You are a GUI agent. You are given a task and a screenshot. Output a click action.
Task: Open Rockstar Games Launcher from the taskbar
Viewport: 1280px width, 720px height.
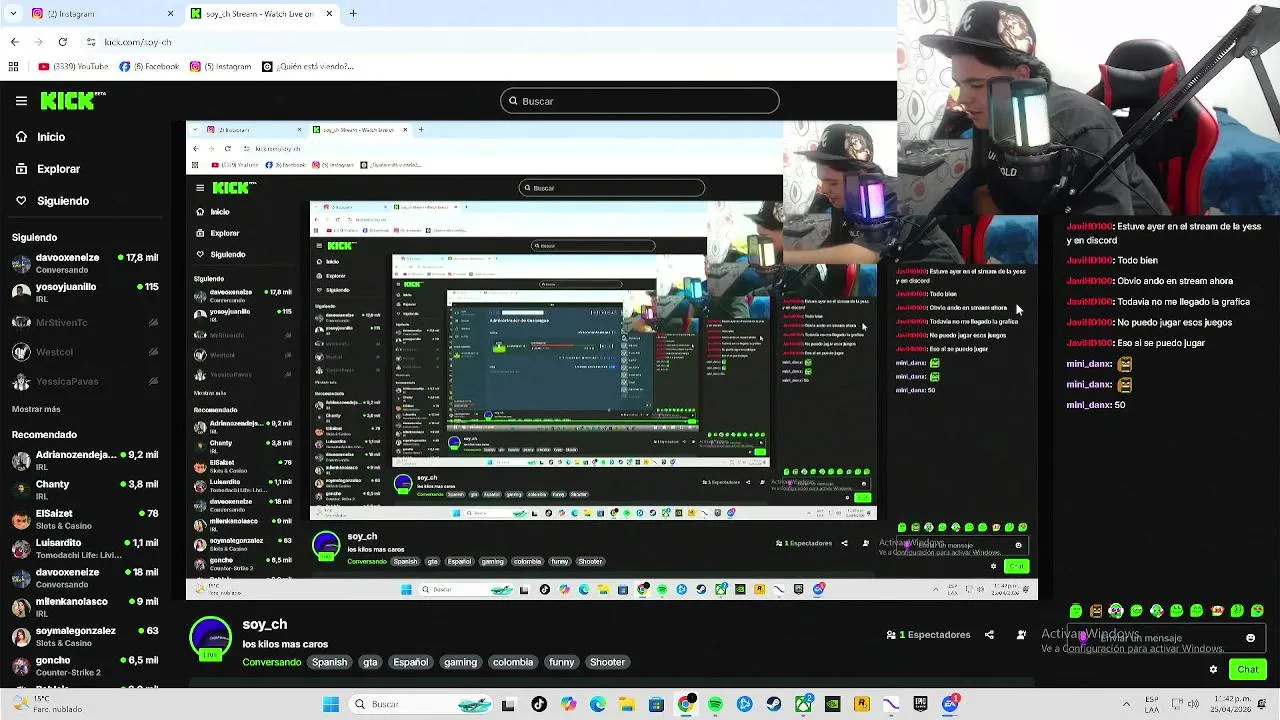click(862, 704)
